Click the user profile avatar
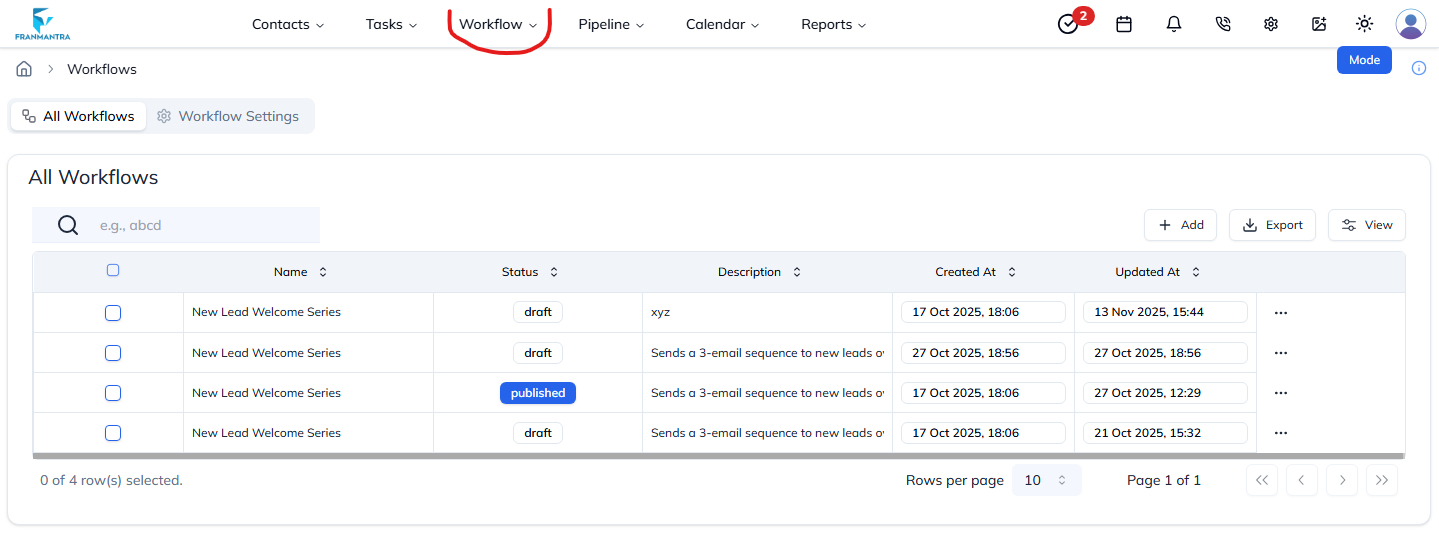Screen dimensions: 1439x553 pyautogui.click(x=1411, y=24)
